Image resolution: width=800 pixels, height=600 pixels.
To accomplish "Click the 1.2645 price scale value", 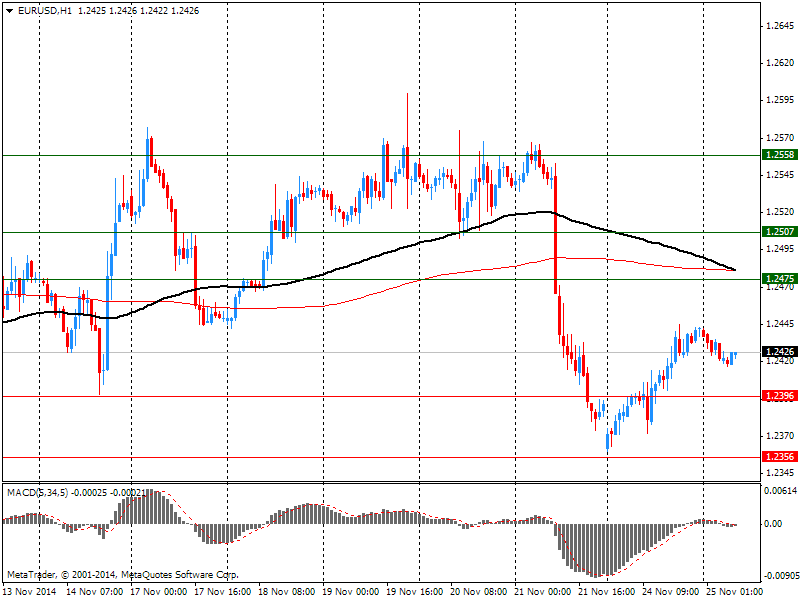I will tap(781, 26).
